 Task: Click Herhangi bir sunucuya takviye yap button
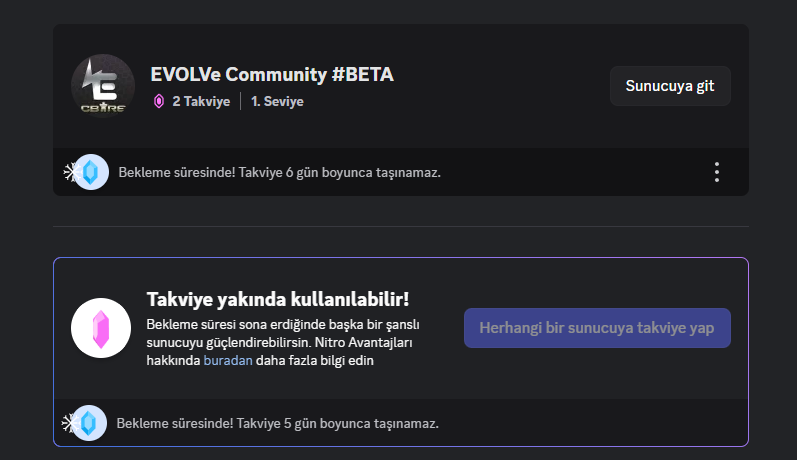[x=597, y=328]
